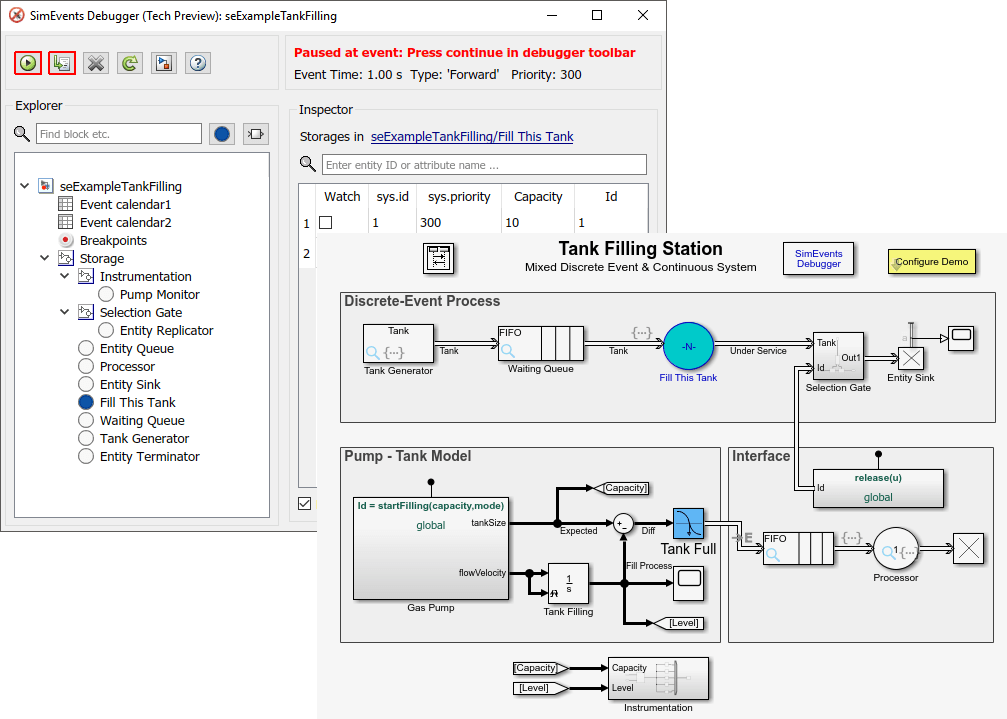Click the yellow Configure Demo button
Screen dimensions: 1007x719
click(932, 262)
